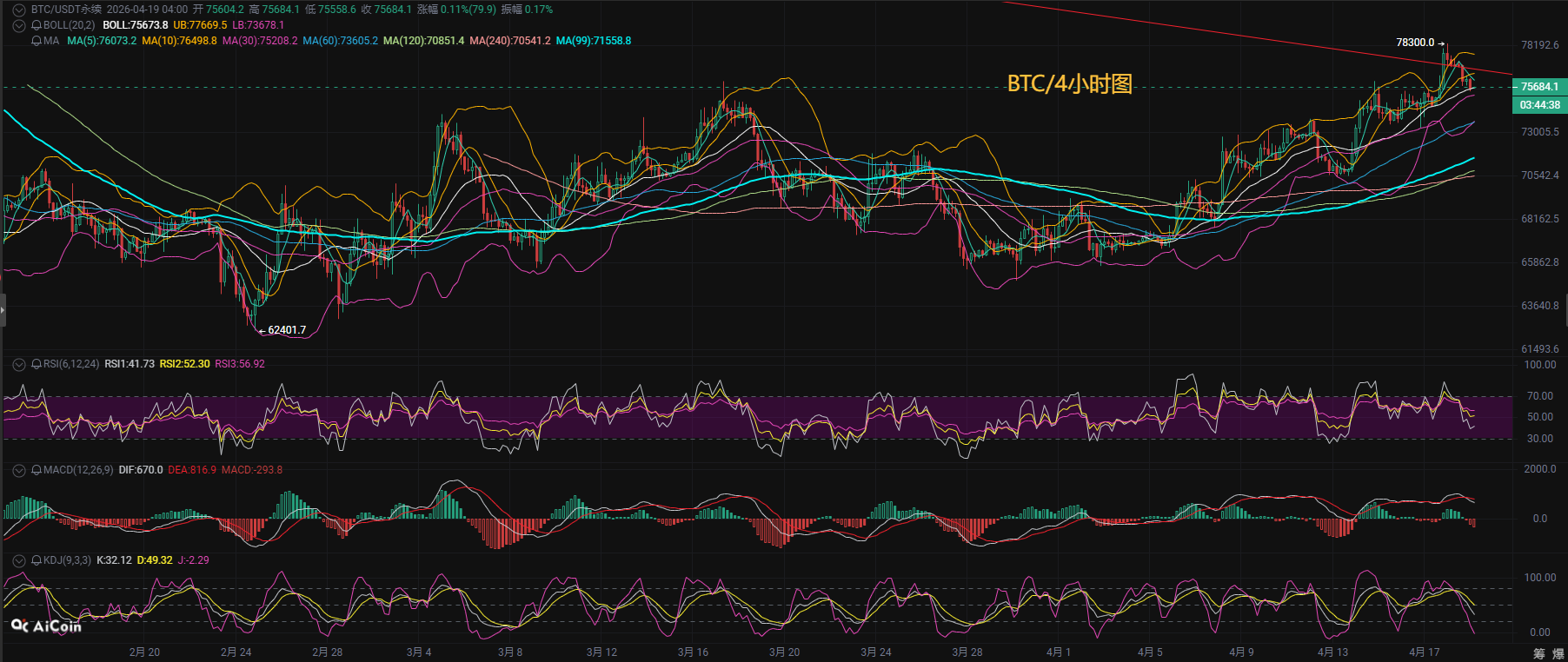Click the AiCoin logo watermark
This screenshot has width=1568, height=662.
[47, 626]
